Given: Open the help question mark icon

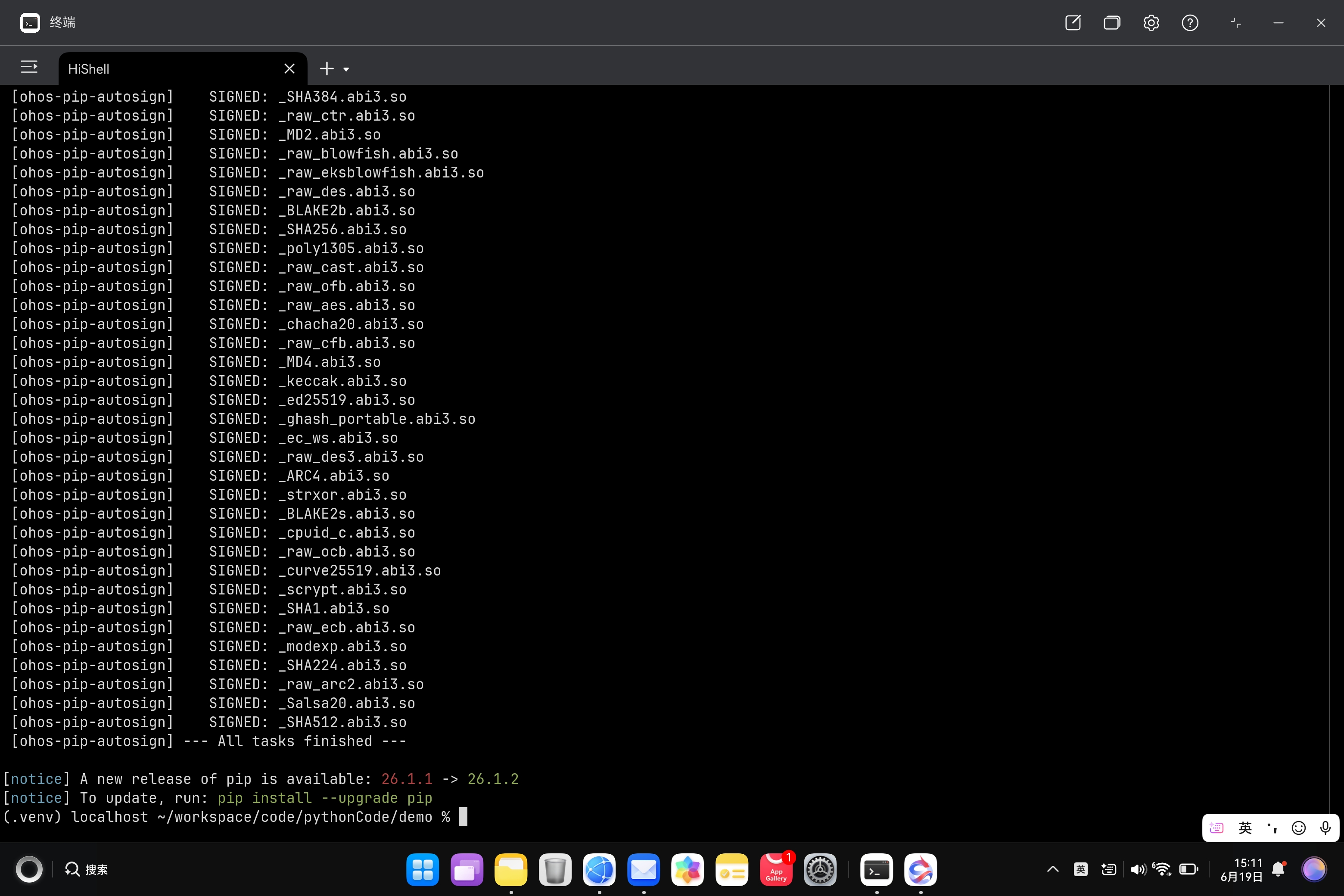Looking at the screenshot, I should pos(1190,23).
